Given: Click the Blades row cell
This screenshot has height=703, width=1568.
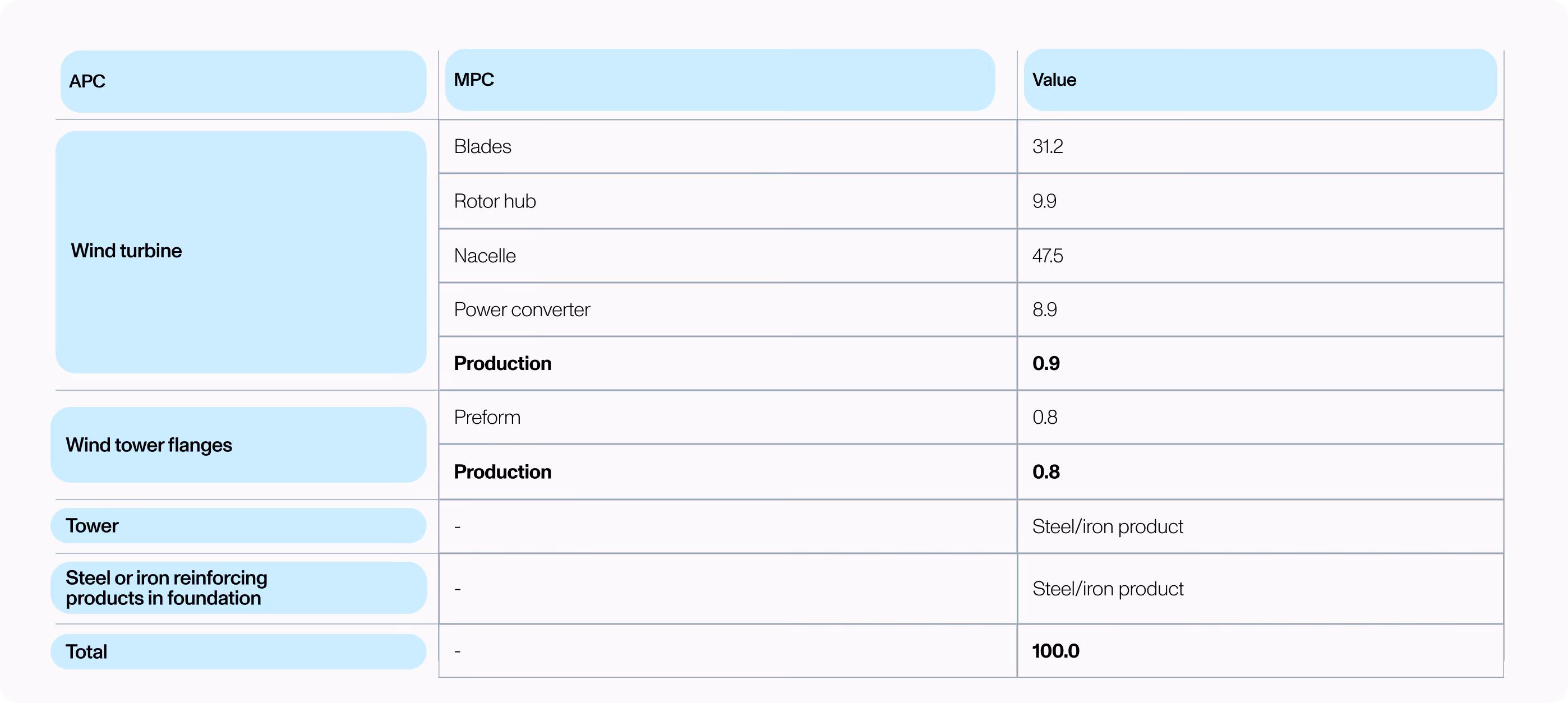Looking at the screenshot, I should (727, 147).
